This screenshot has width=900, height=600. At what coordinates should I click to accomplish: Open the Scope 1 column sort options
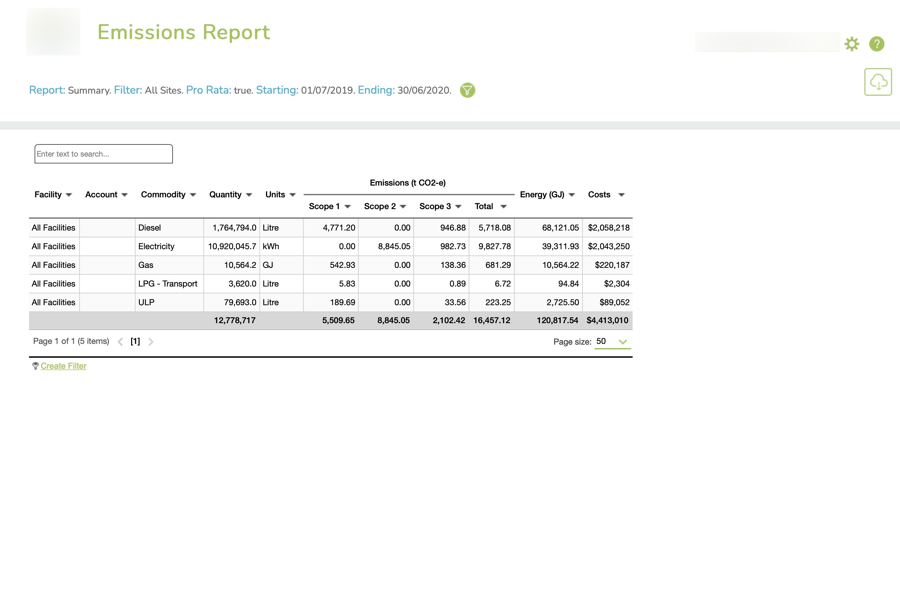point(346,206)
